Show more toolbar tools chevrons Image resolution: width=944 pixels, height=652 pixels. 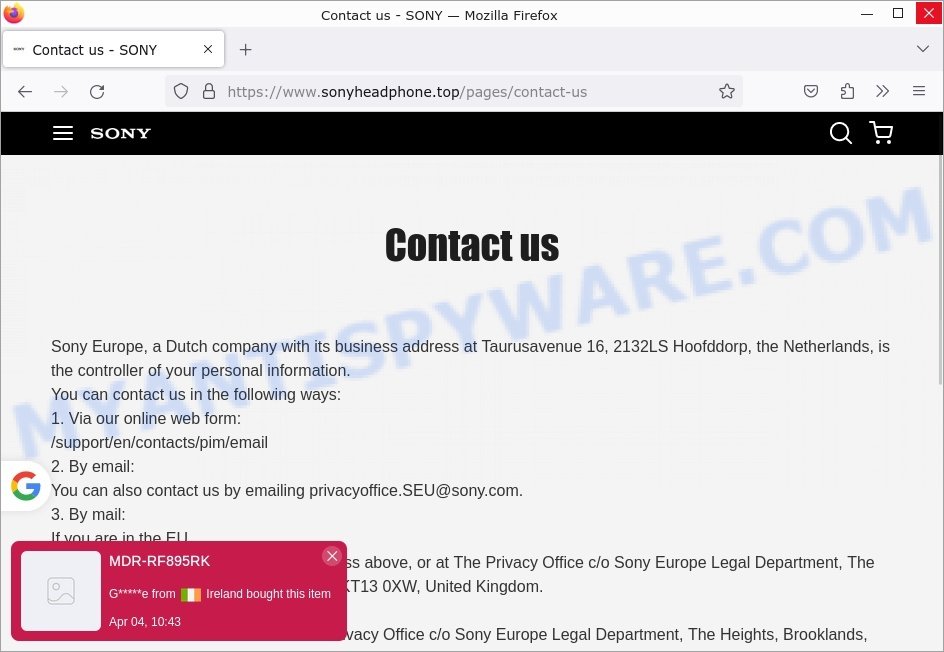click(883, 92)
